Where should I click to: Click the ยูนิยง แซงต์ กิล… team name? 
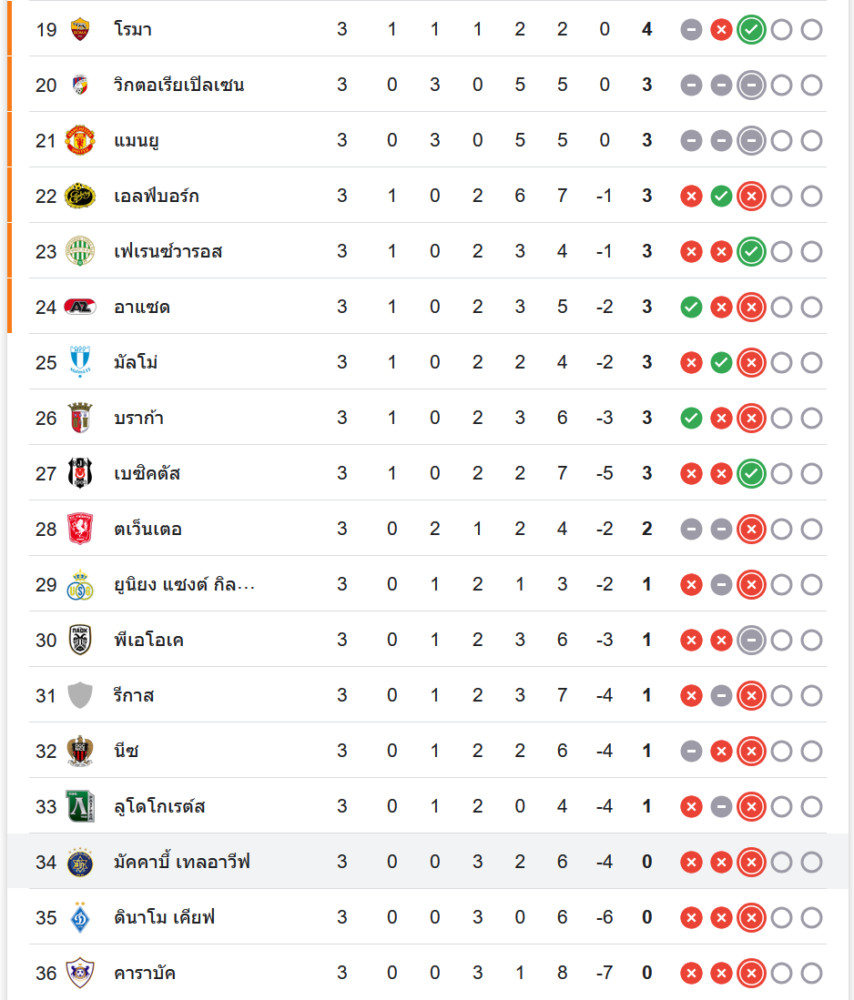point(184,584)
